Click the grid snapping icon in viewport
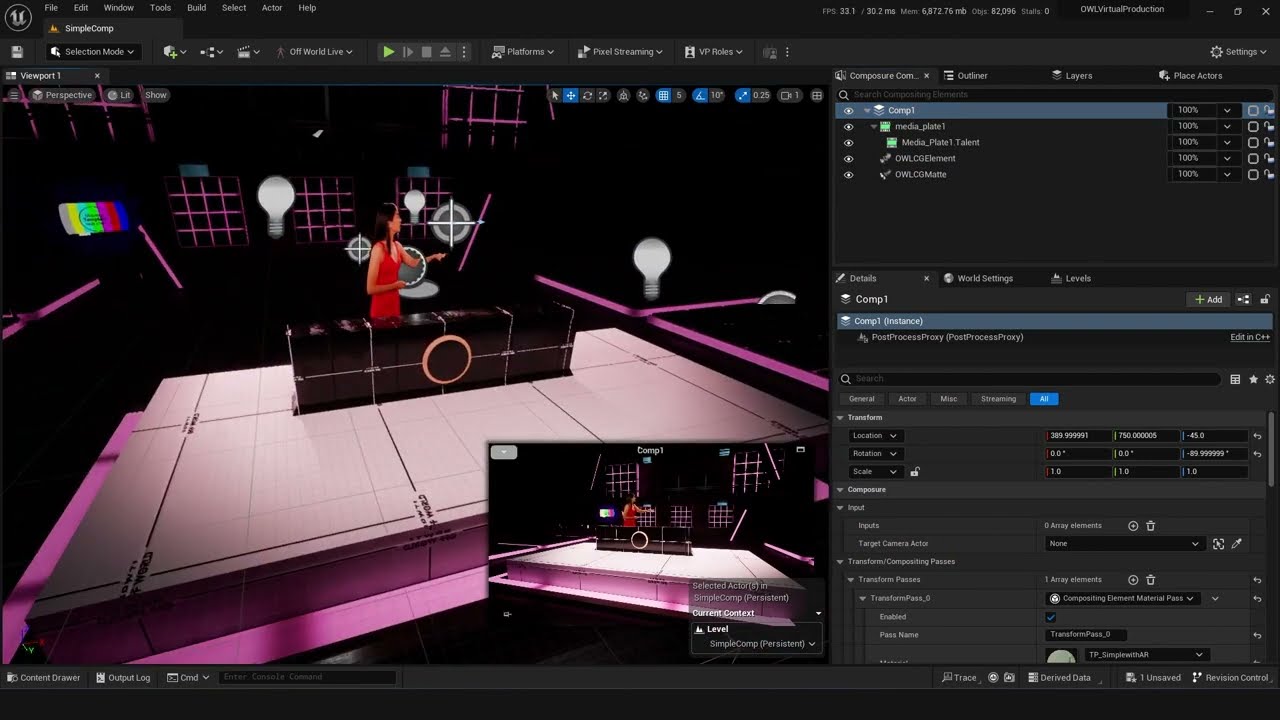Viewport: 1280px width, 720px height. coord(663,96)
